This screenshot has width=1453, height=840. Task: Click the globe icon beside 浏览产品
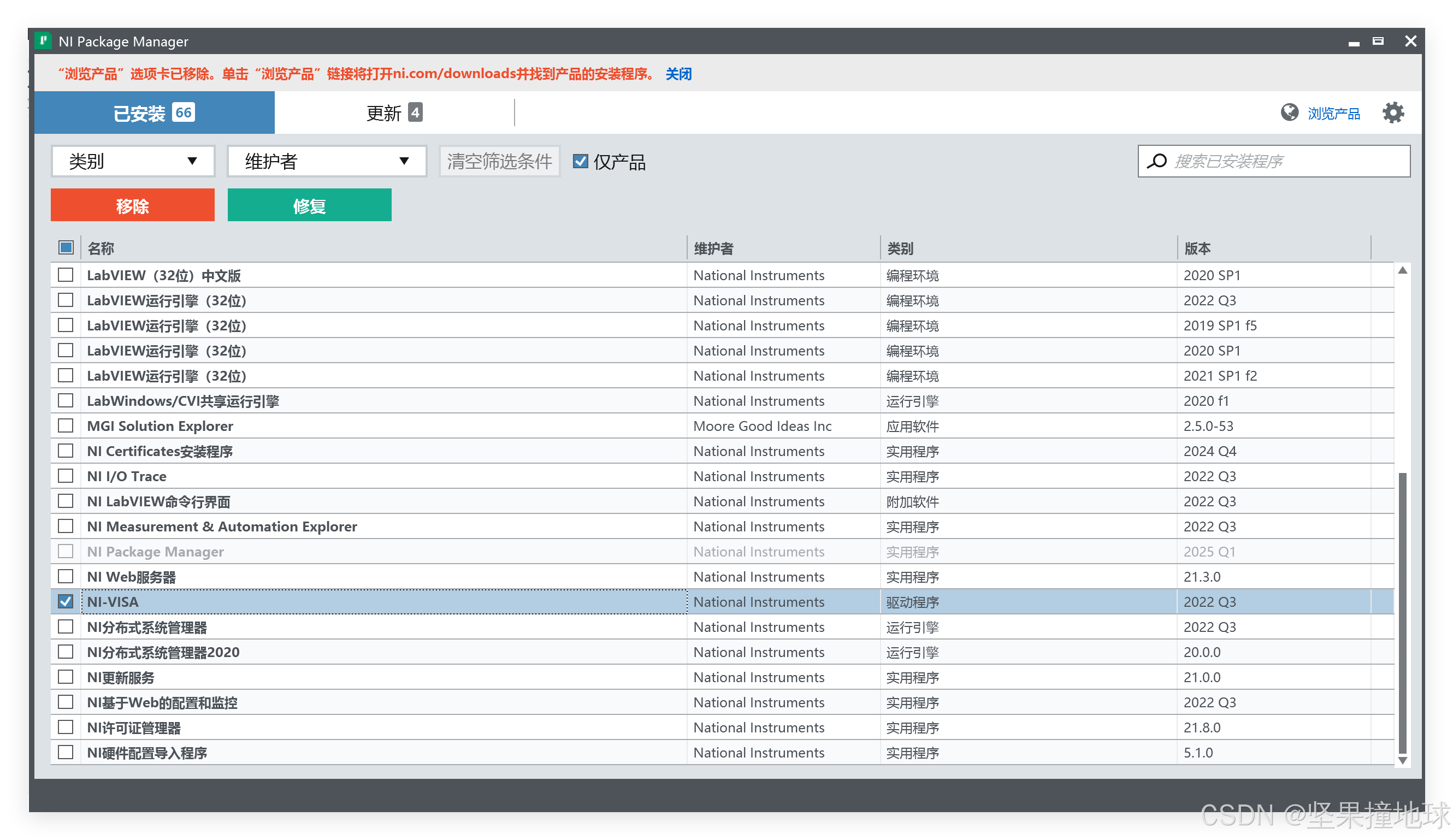point(1289,113)
